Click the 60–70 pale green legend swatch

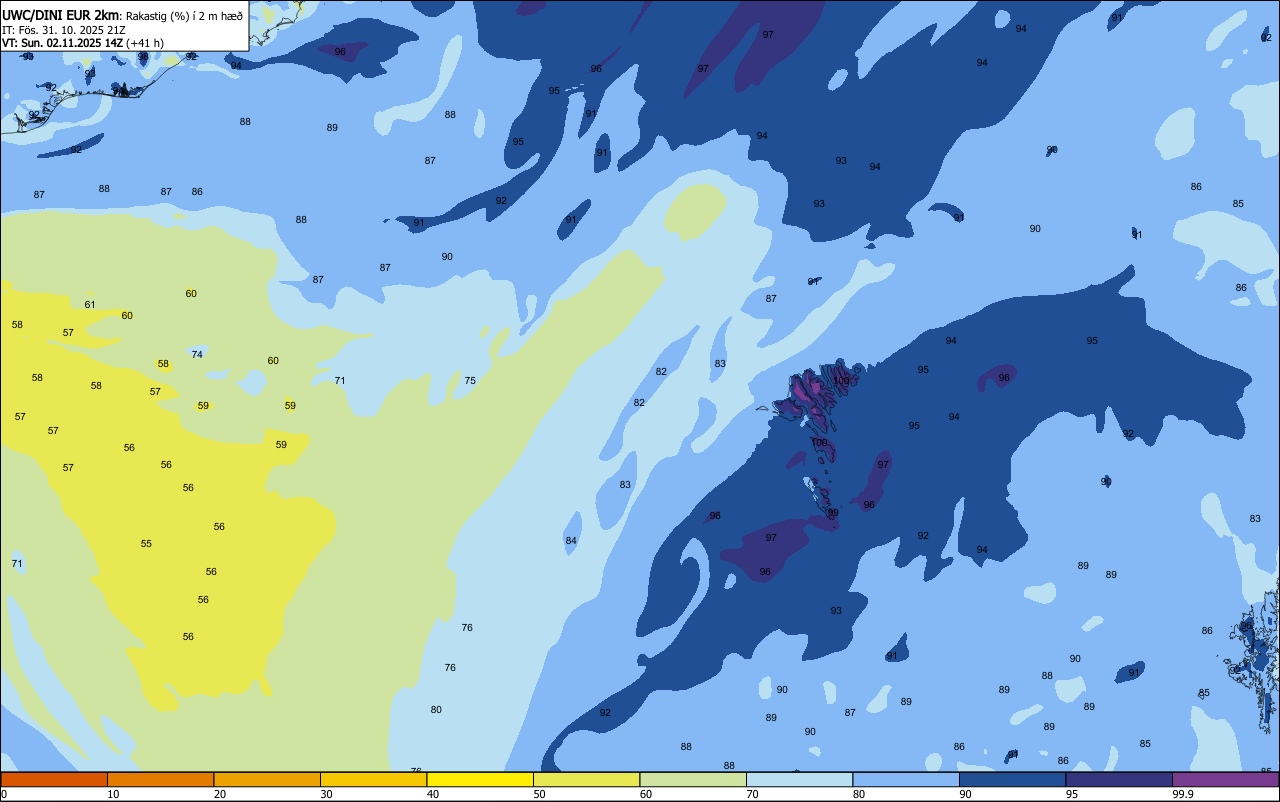click(x=693, y=779)
